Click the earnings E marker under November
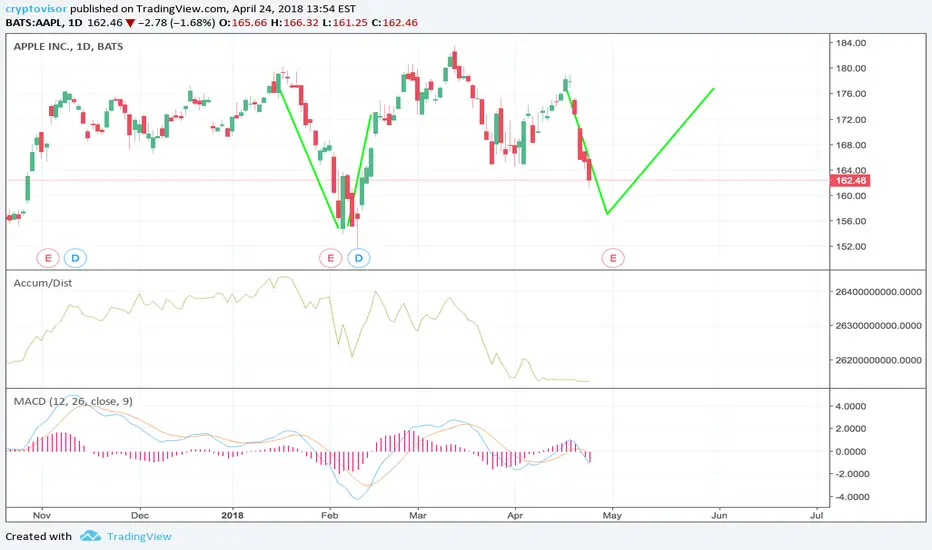 pyautogui.click(x=48, y=258)
